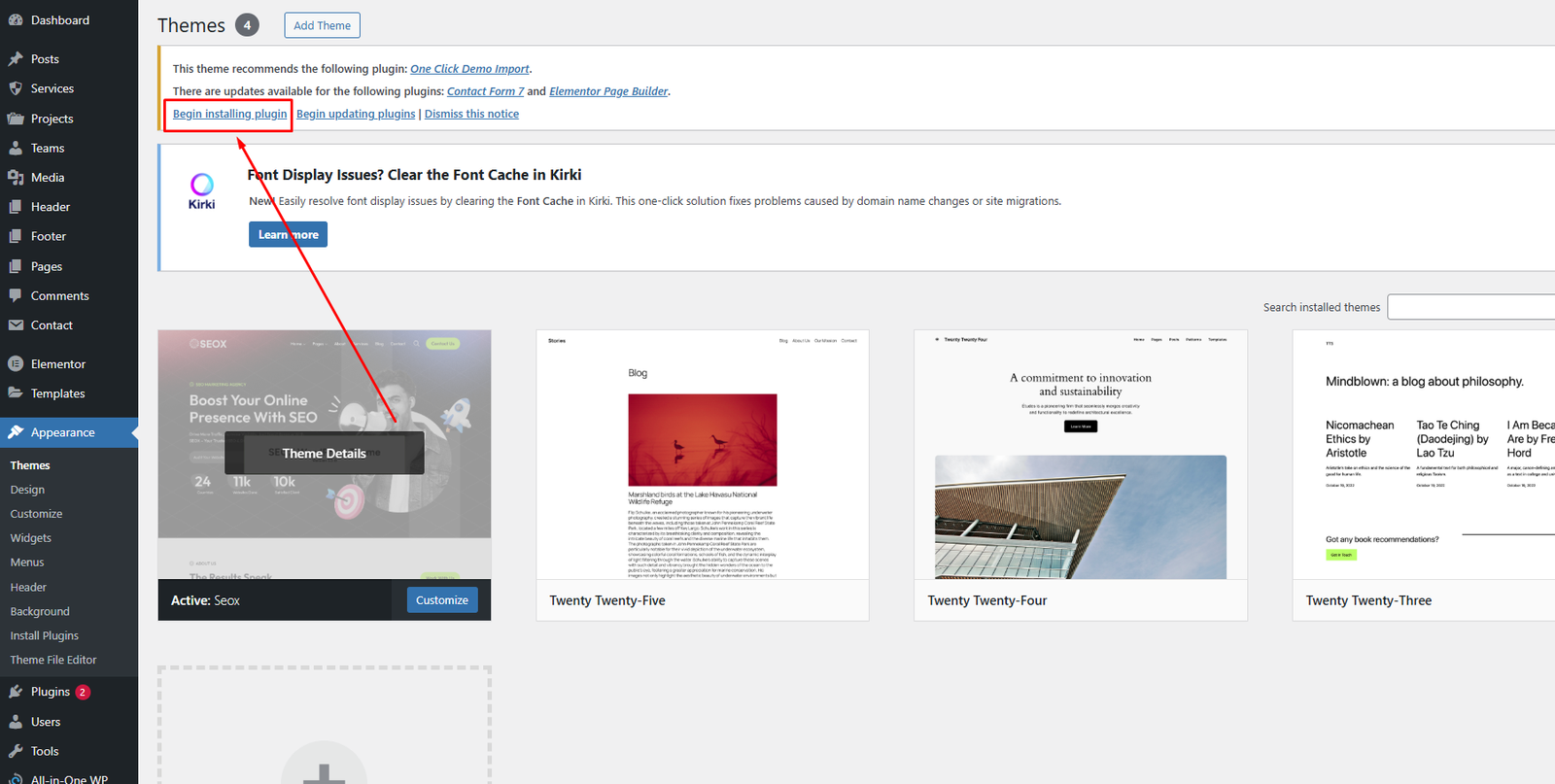Screen dimensions: 1555x784
Task: Select the Twenty Twenty-Five theme thumbnail
Action: [x=702, y=455]
